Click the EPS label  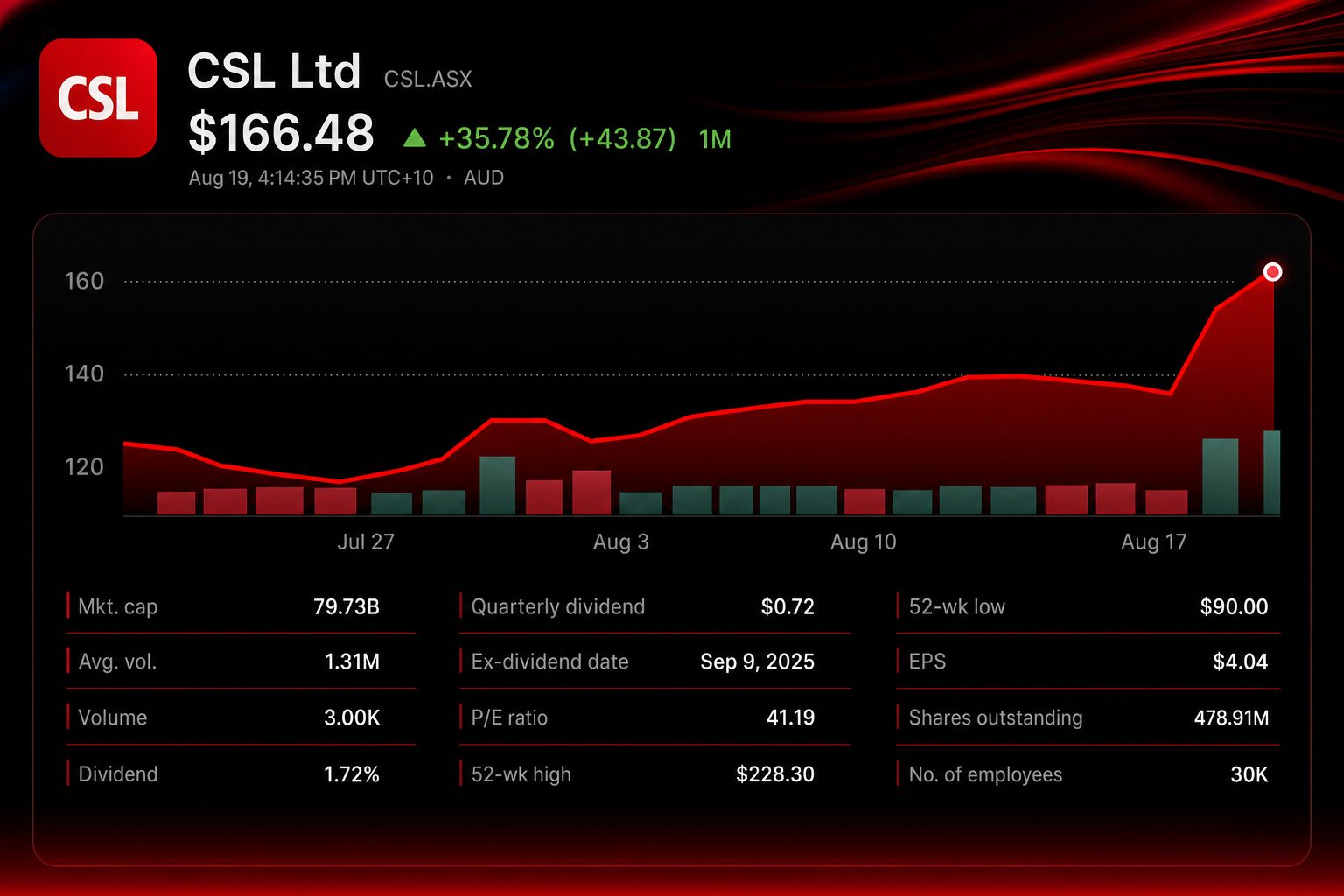tap(927, 661)
